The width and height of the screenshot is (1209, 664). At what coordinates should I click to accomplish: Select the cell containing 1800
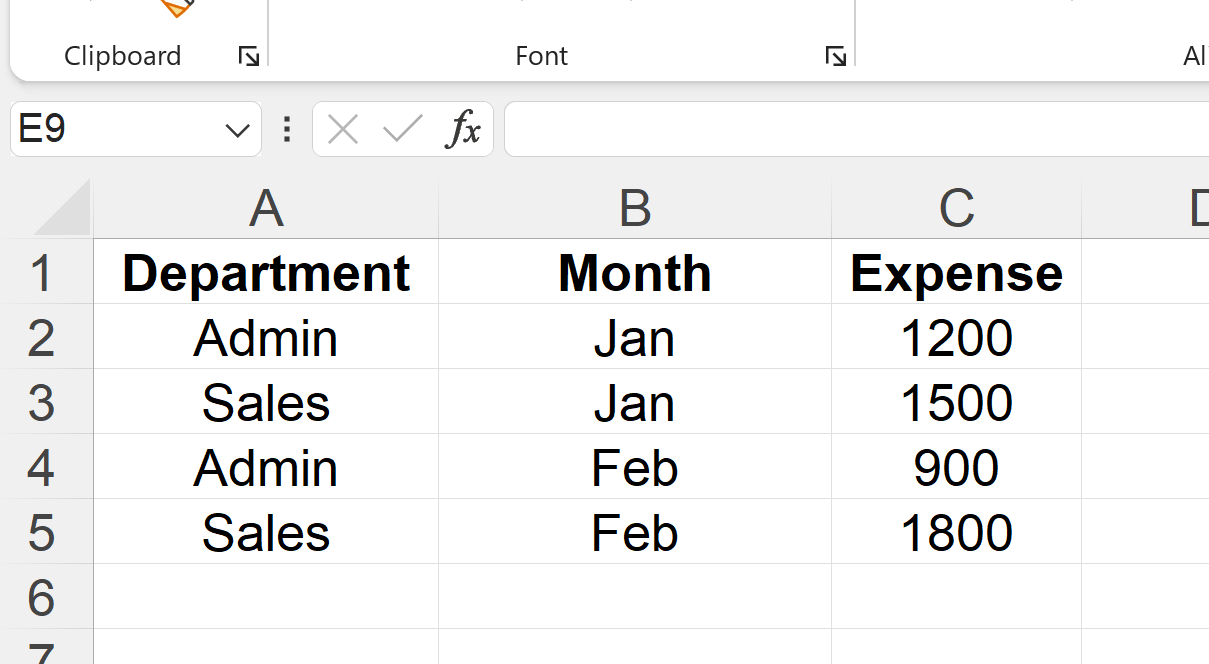pos(956,532)
